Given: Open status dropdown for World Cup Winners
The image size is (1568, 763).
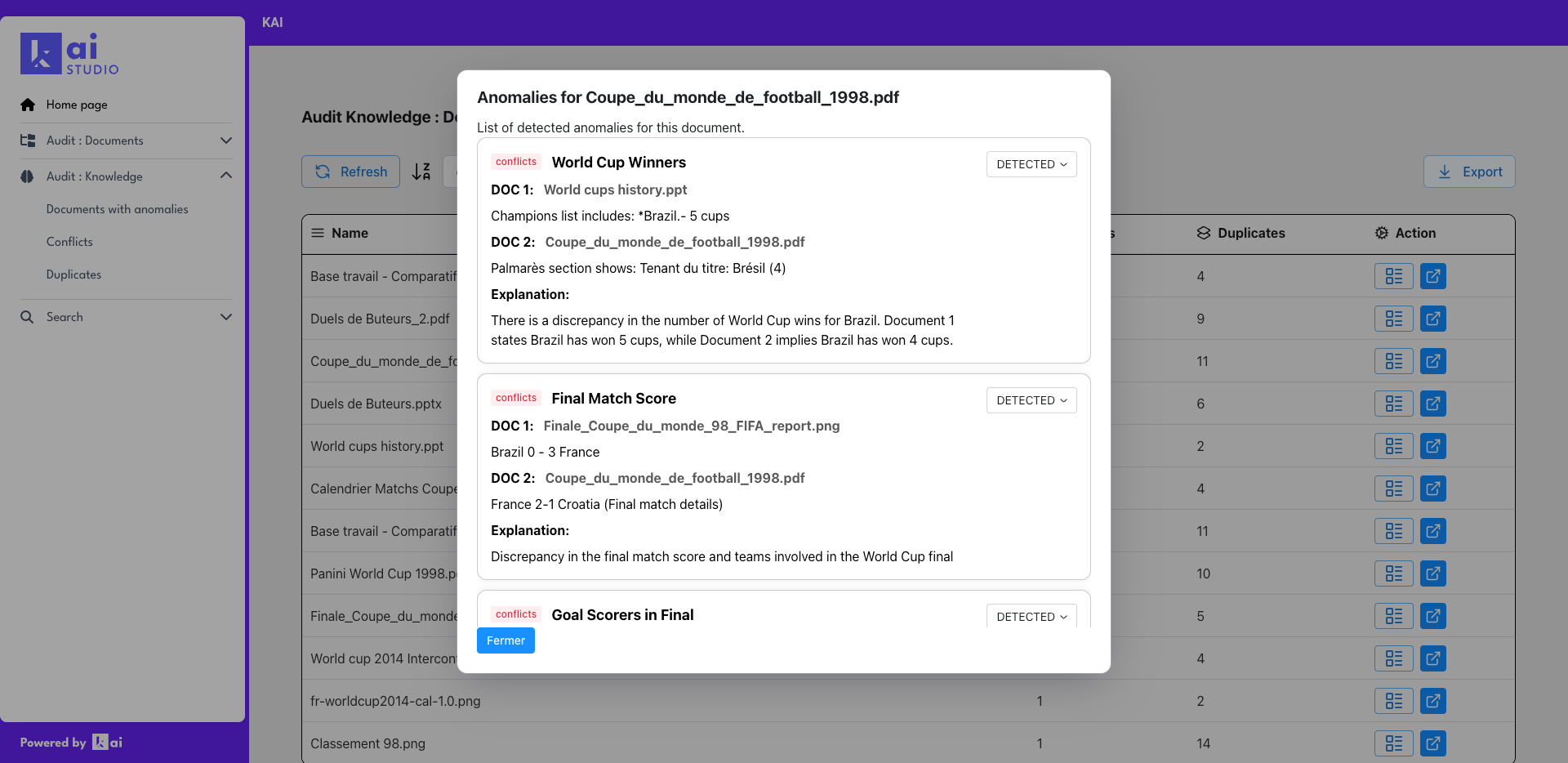Looking at the screenshot, I should (1031, 164).
